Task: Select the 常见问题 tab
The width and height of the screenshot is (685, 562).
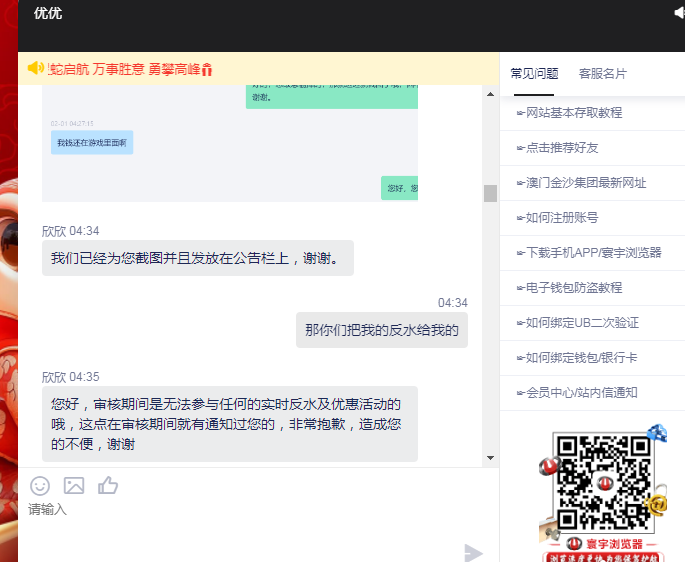Action: pyautogui.click(x=534, y=74)
